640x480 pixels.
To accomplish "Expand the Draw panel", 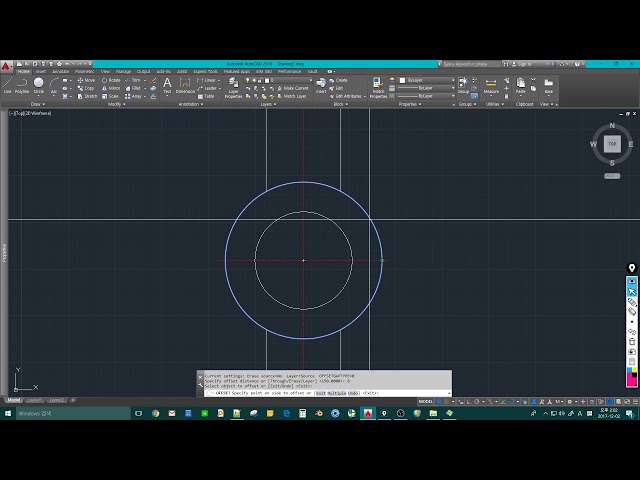I will pos(38,104).
